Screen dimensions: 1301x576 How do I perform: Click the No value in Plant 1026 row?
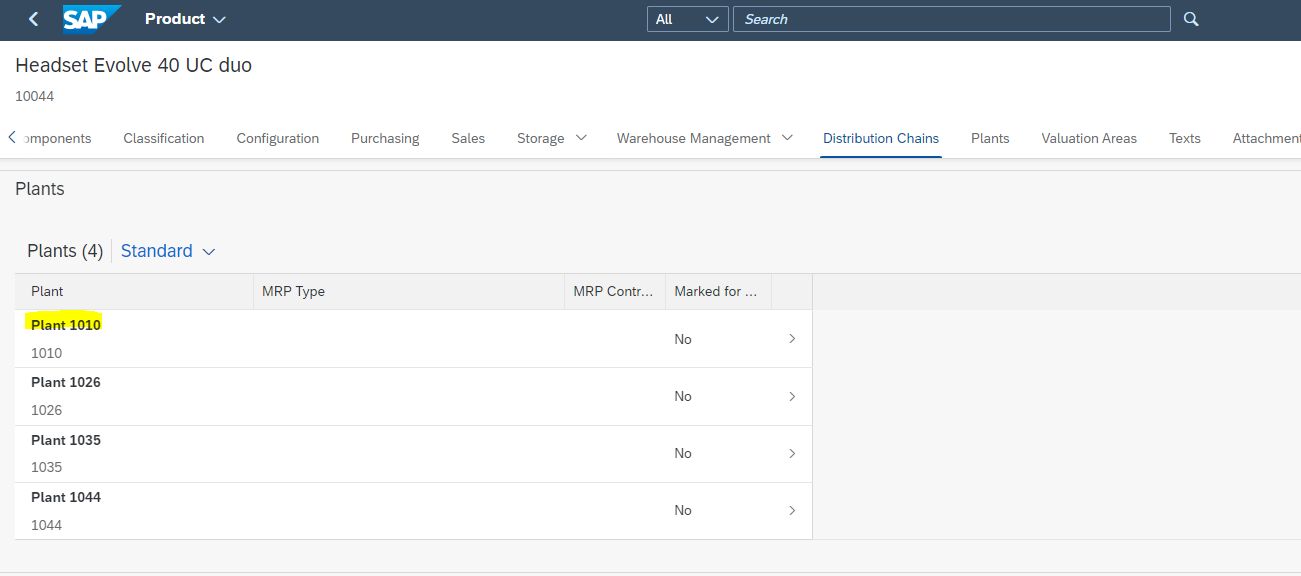683,396
